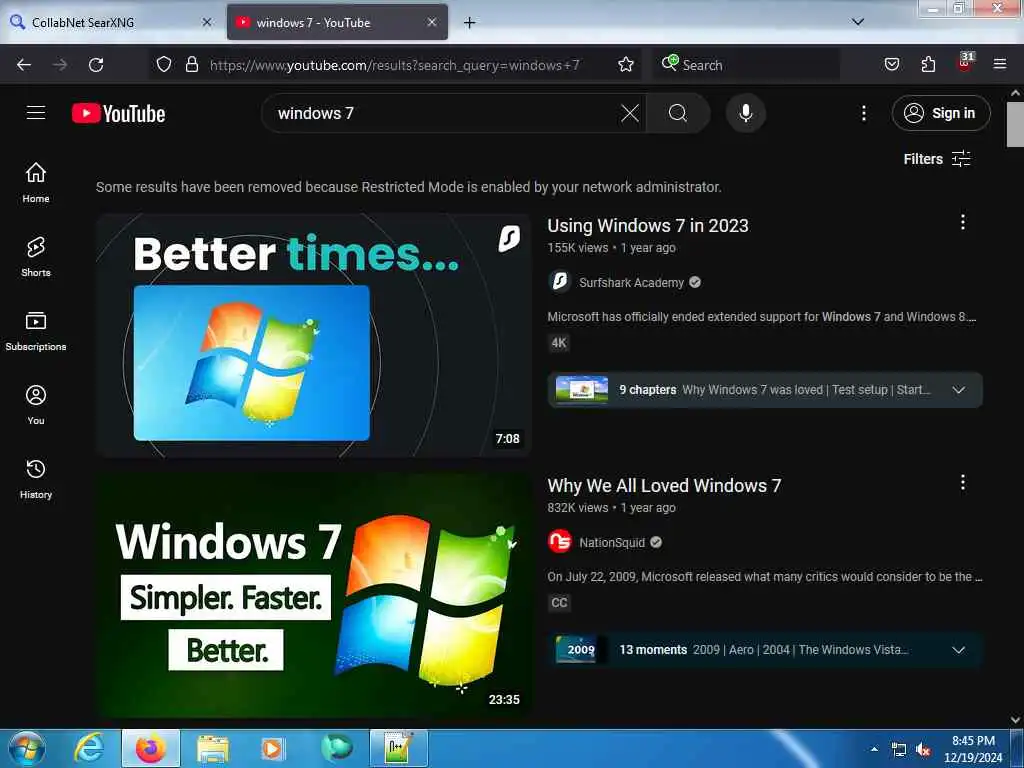
Task: Open the 'Windows 7 Simpler. Faster. Better.' thumbnail
Action: 313,596
